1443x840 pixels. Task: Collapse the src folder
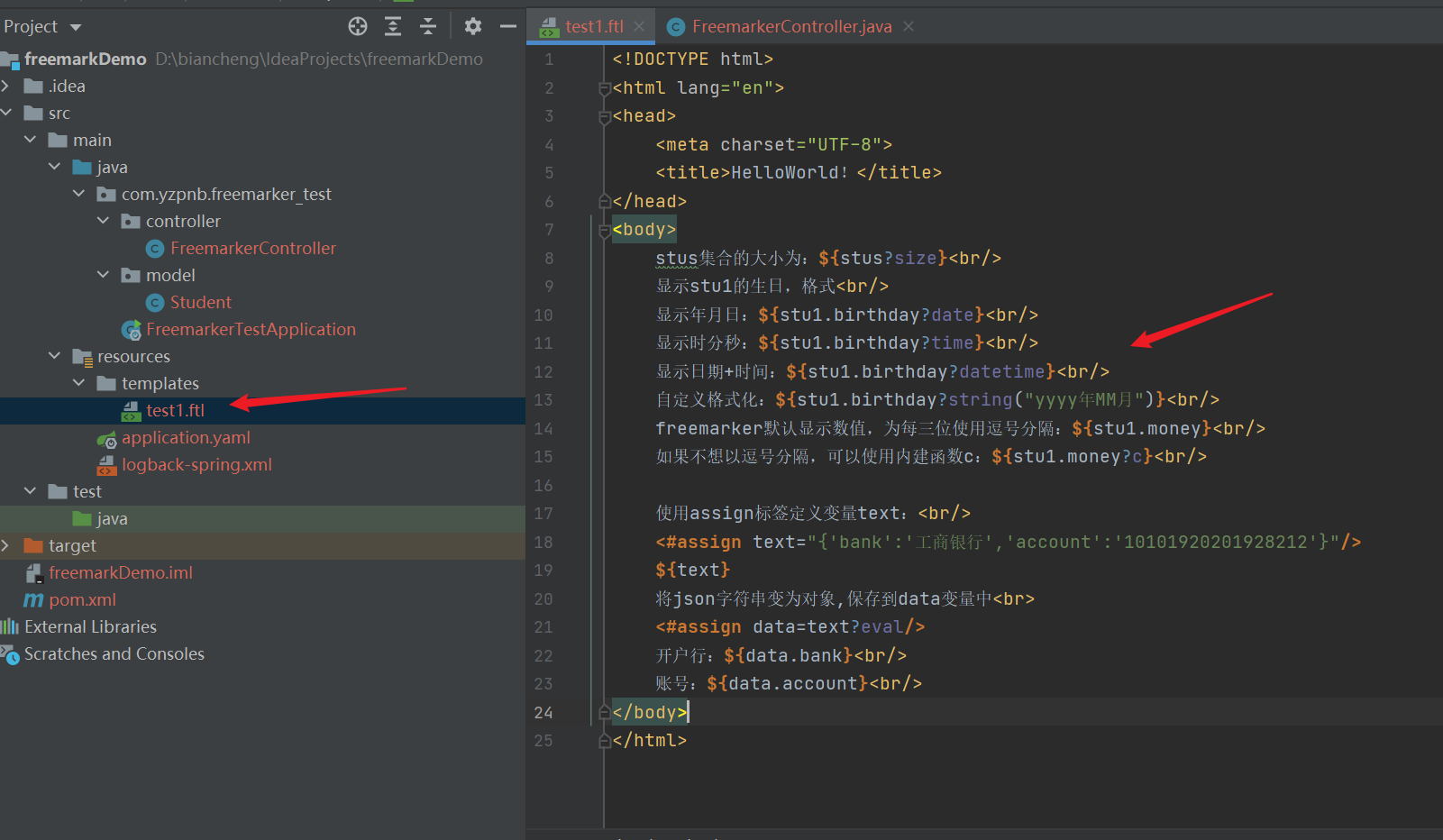(5, 113)
